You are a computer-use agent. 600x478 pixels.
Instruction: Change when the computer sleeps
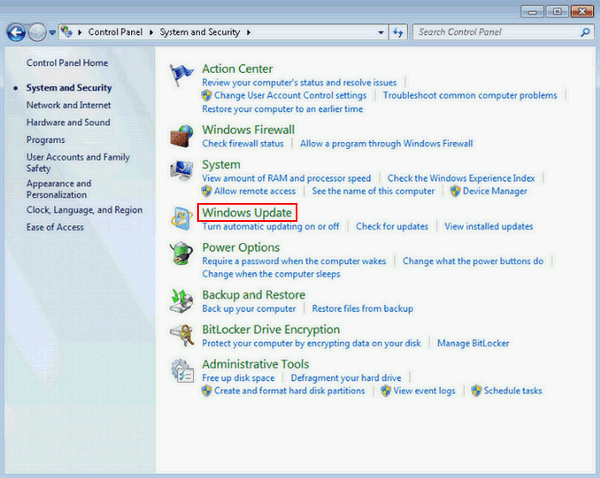271,274
